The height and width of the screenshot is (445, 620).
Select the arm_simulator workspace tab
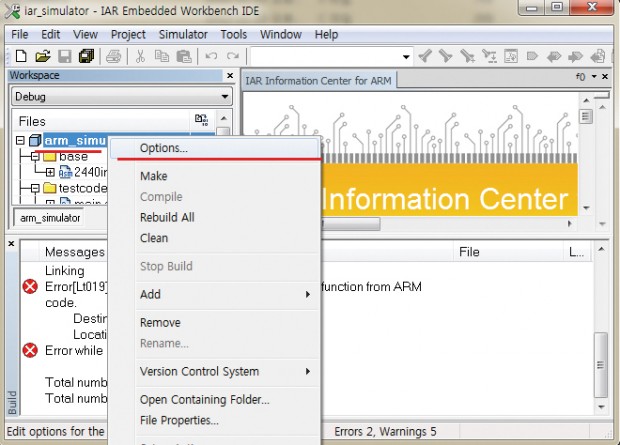(x=50, y=218)
